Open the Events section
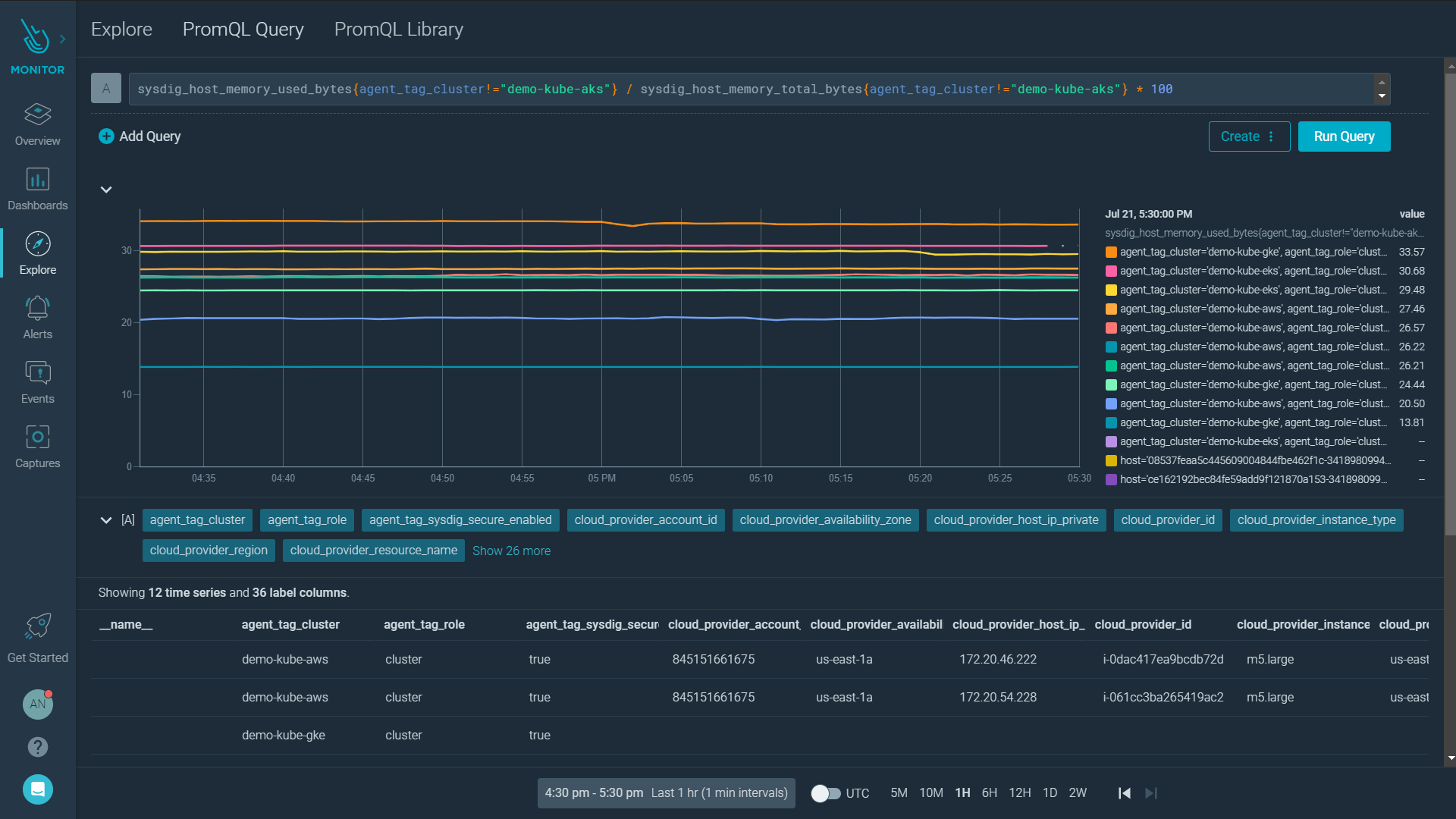Viewport: 1456px width, 819px height. [x=37, y=382]
